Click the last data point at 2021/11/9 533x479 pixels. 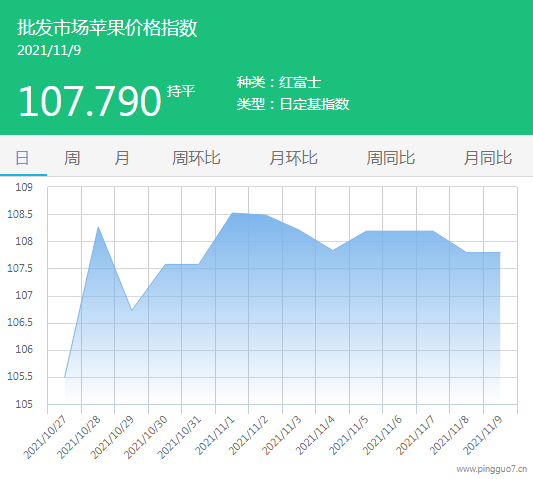click(x=500, y=253)
